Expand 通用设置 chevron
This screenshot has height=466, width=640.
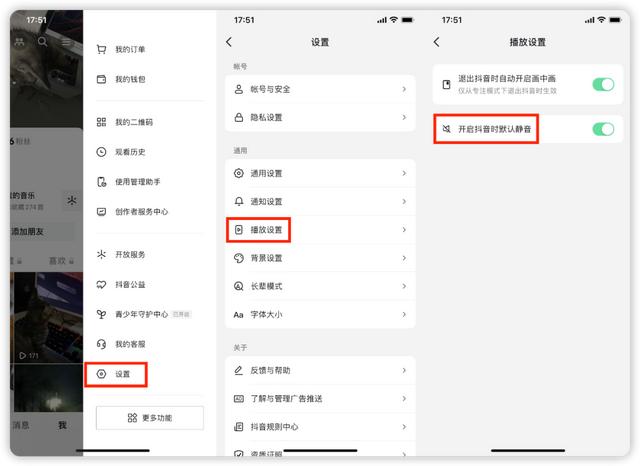[404, 173]
